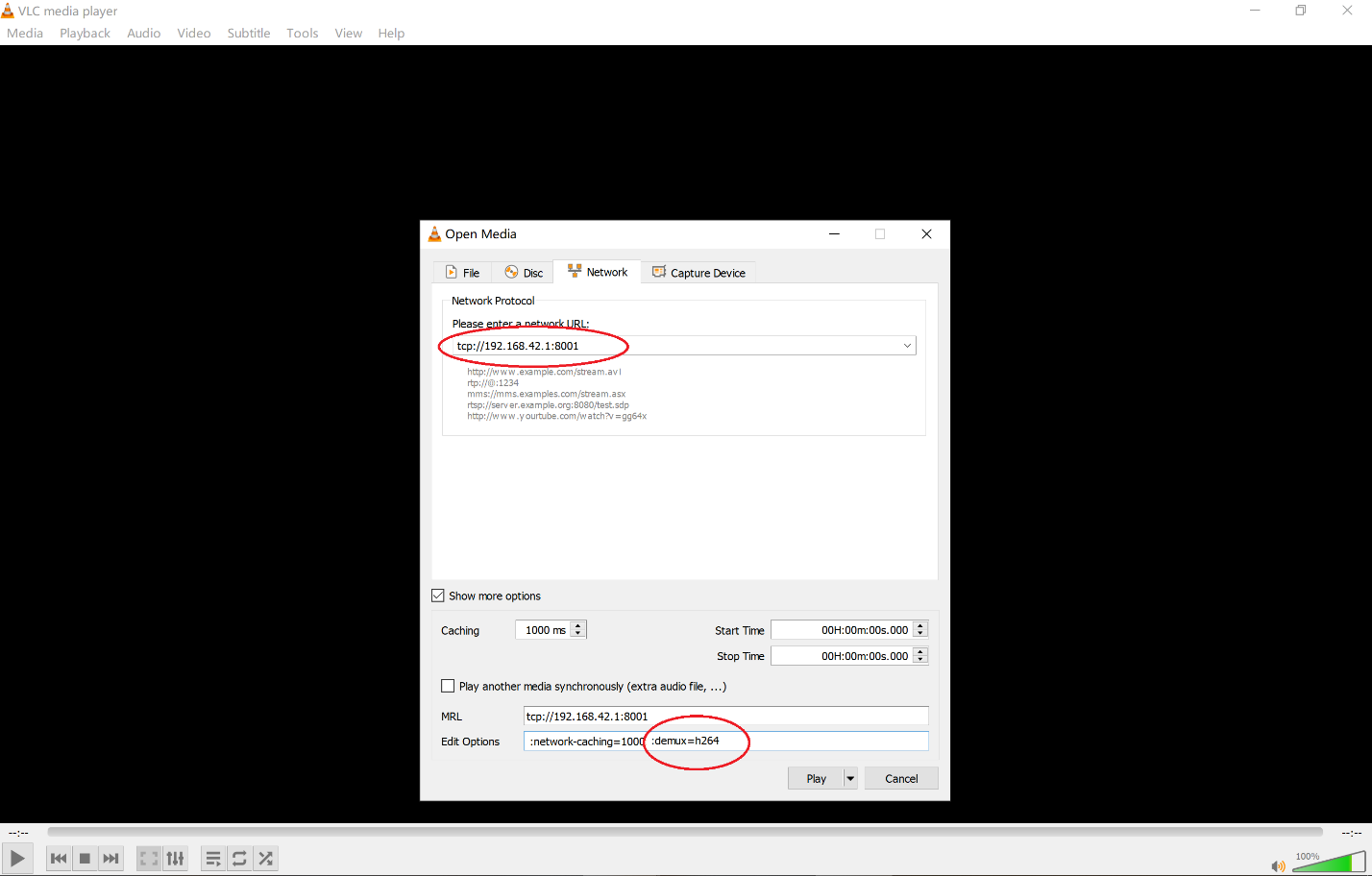The width and height of the screenshot is (1372, 876).
Task: Increase Start Time with up arrow
Action: [x=920, y=625]
